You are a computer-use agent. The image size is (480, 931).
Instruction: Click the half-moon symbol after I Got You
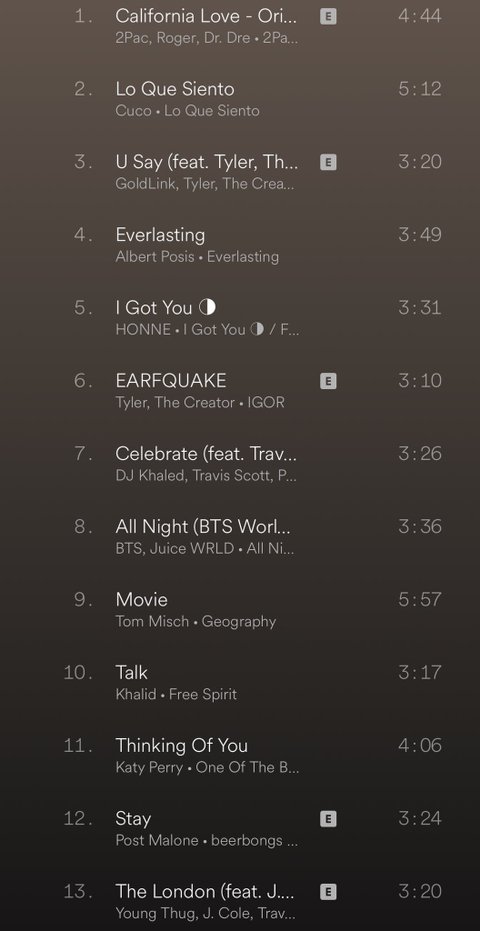pyautogui.click(x=207, y=307)
